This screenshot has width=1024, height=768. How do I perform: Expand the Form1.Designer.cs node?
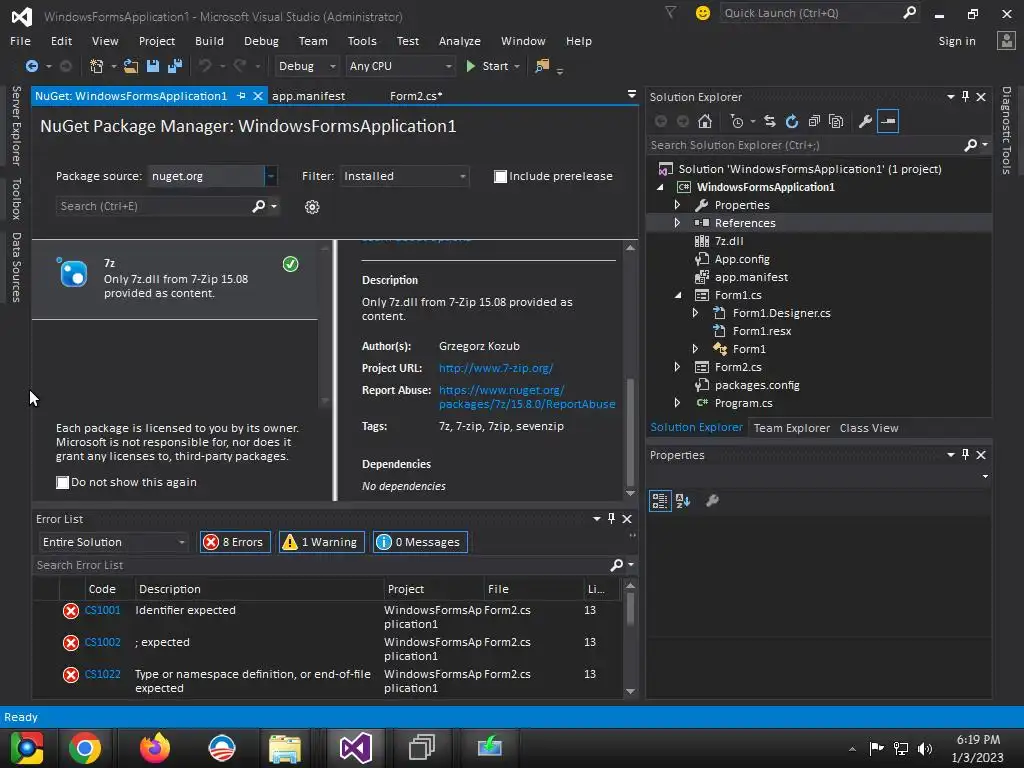pos(696,313)
